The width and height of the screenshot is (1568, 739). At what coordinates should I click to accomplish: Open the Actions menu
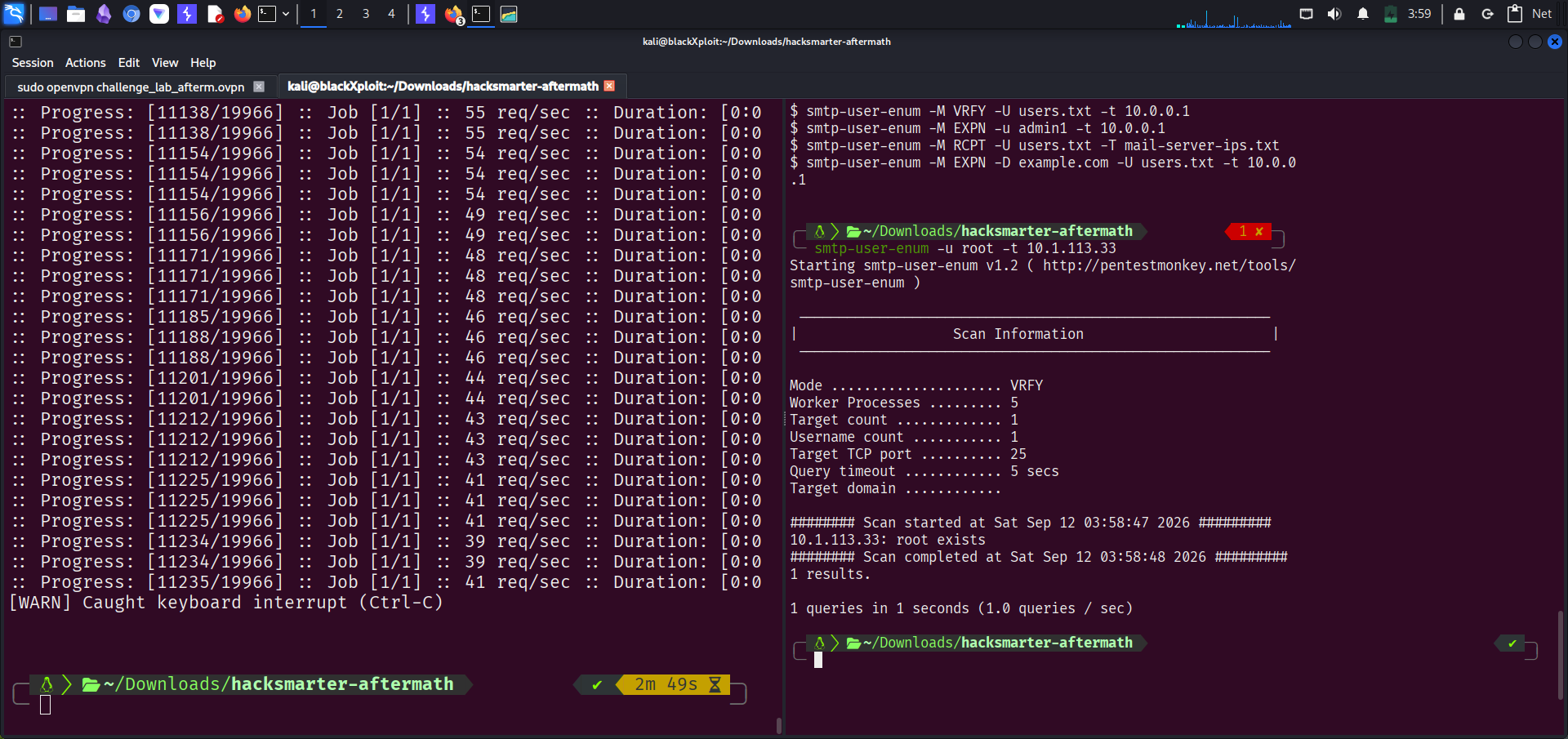[x=86, y=63]
